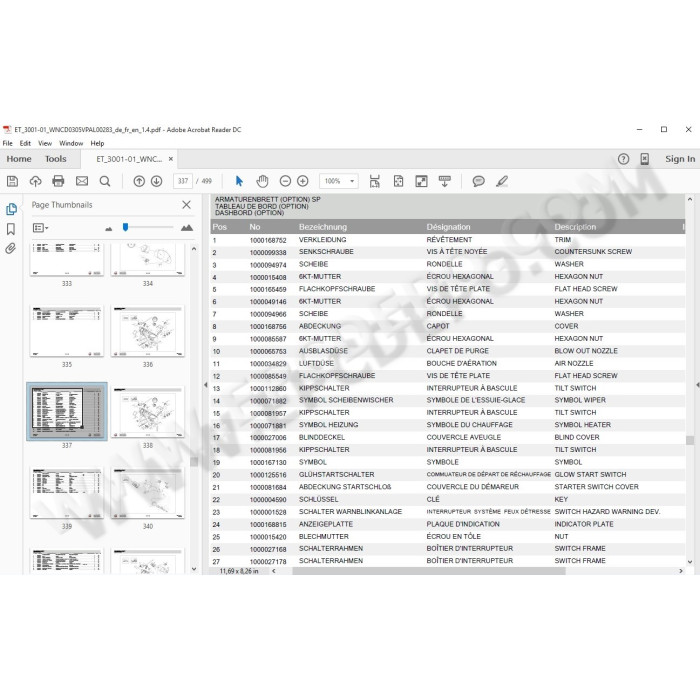Switch to the Tools tab
Image resolution: width=700 pixels, height=700 pixels.
point(56,159)
